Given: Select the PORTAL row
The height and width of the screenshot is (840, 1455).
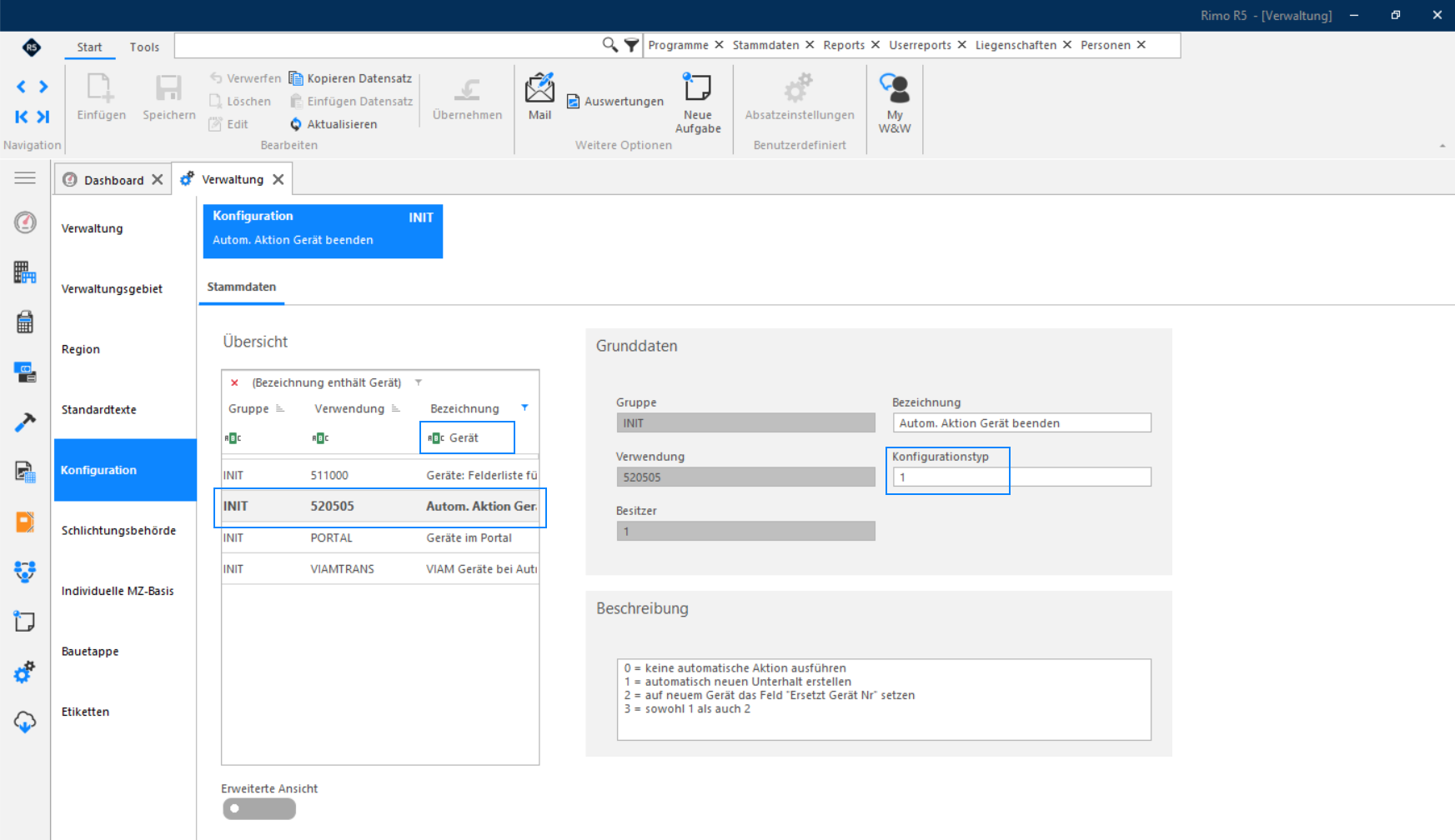Looking at the screenshot, I should click(380, 537).
